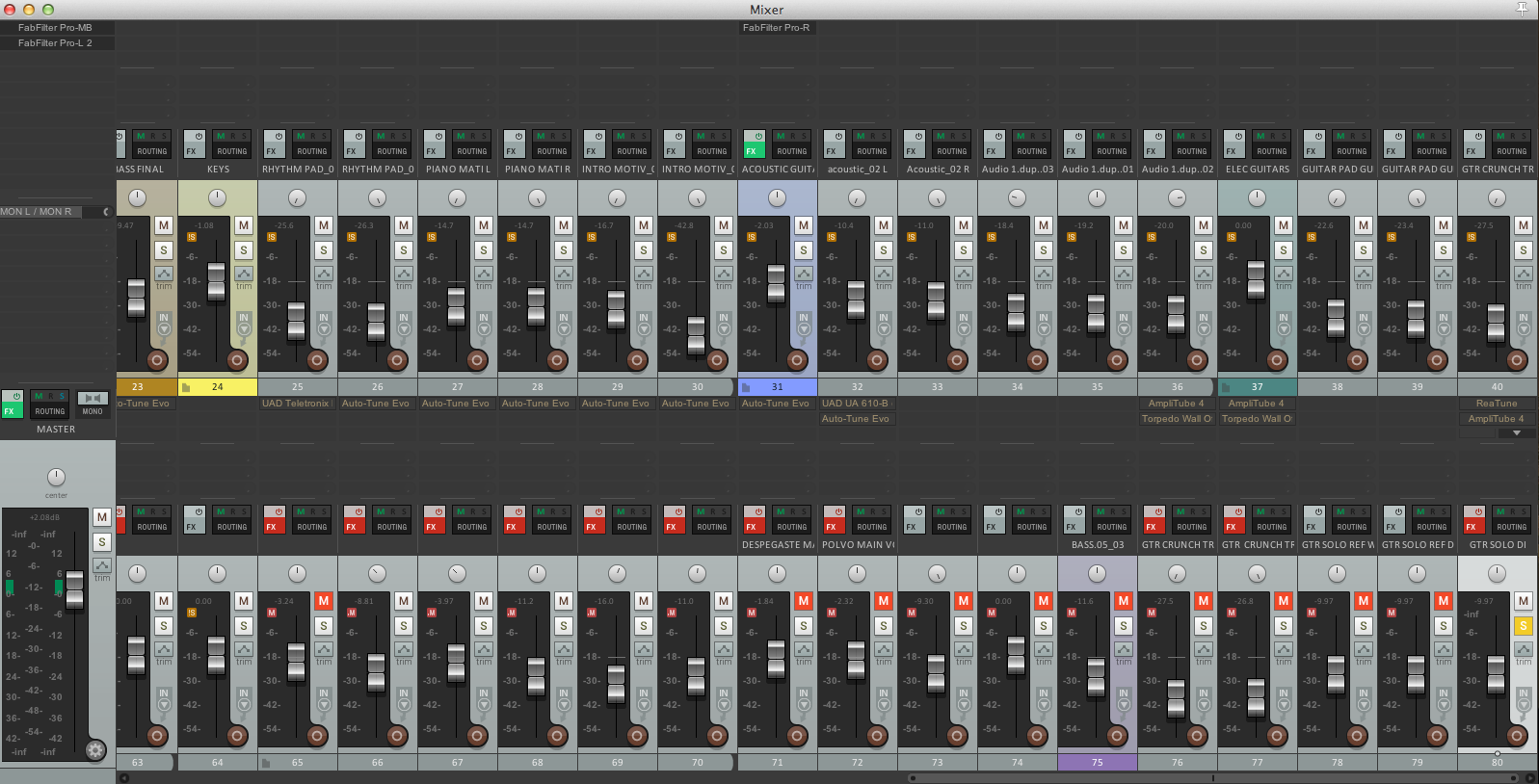Unsolo track 80 yellow S button
This screenshot has height=784, width=1539.
[x=1524, y=626]
